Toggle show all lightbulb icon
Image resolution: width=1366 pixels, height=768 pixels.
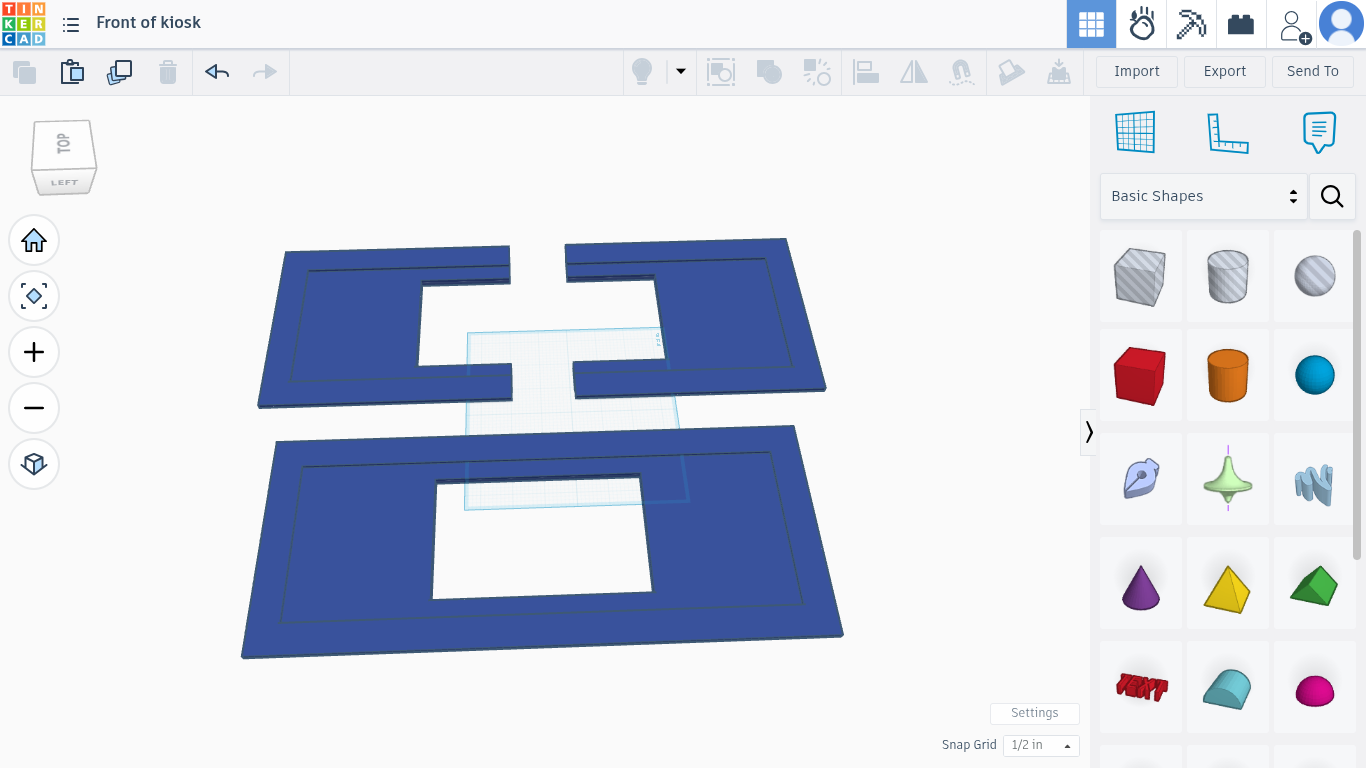[642, 72]
